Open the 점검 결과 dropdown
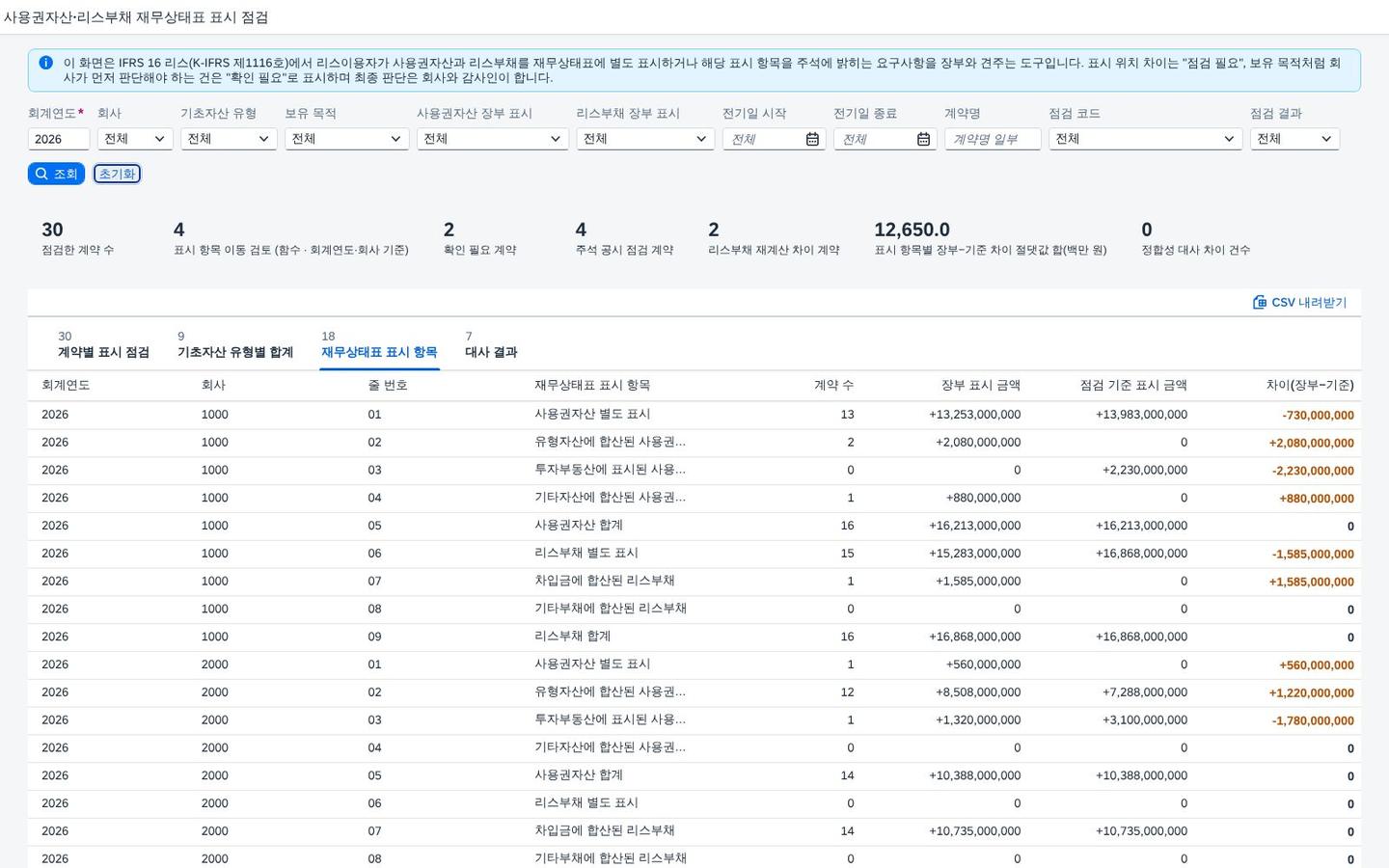The image size is (1389, 868). click(x=1294, y=139)
